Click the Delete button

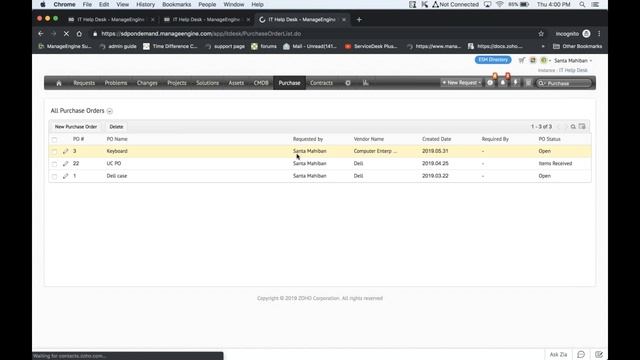point(116,127)
